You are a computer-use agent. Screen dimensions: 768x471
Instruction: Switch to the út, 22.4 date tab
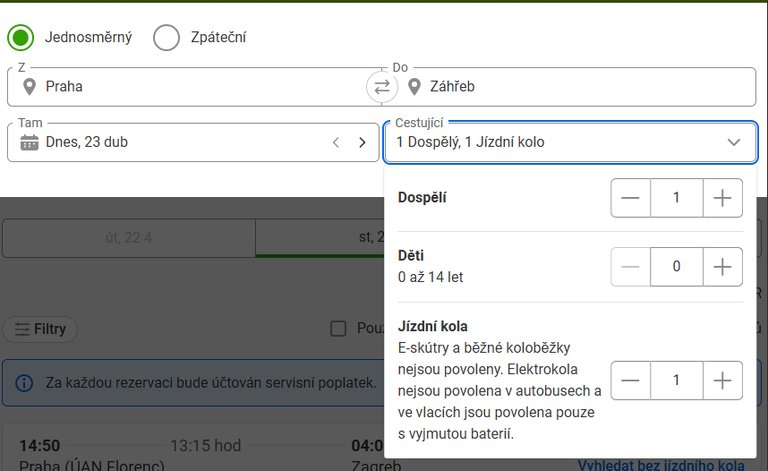click(x=128, y=238)
